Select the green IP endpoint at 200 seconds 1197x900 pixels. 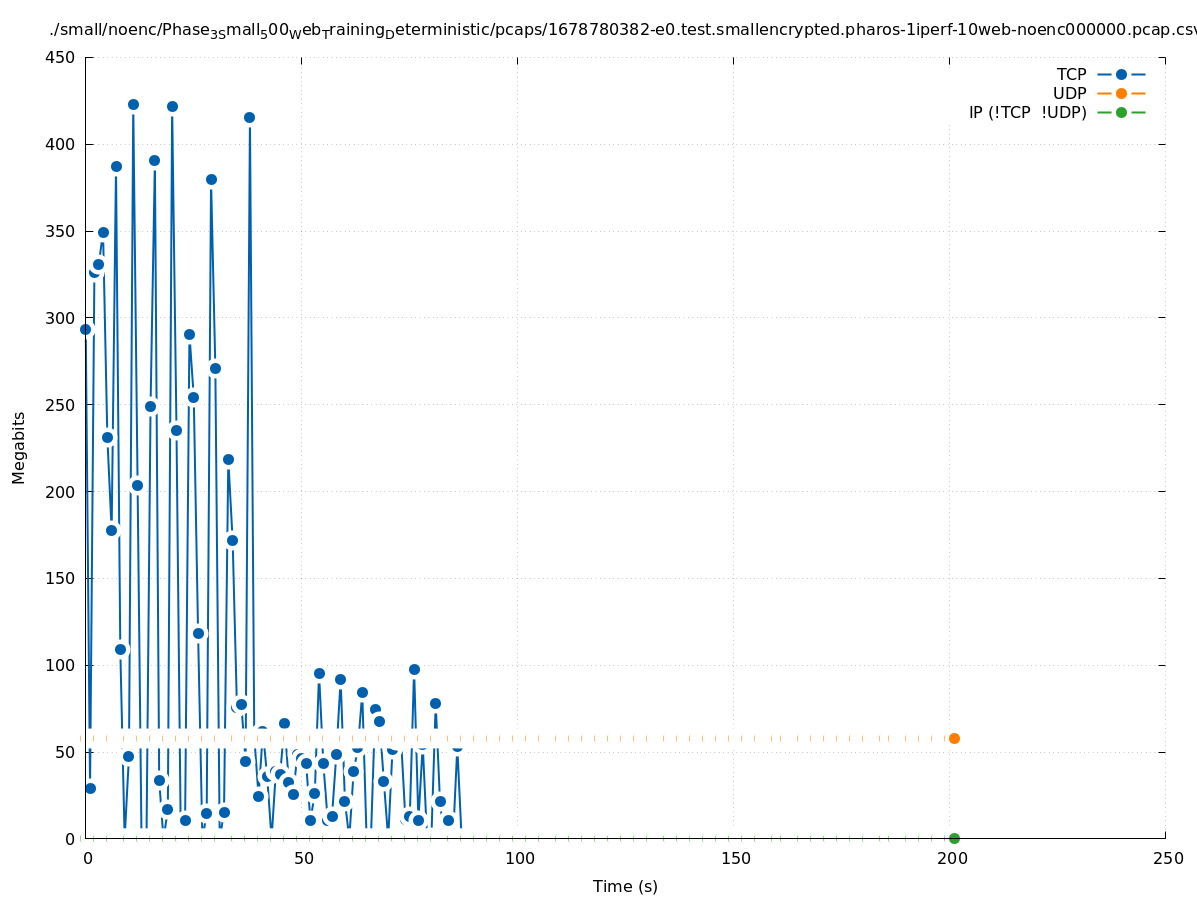coord(954,838)
